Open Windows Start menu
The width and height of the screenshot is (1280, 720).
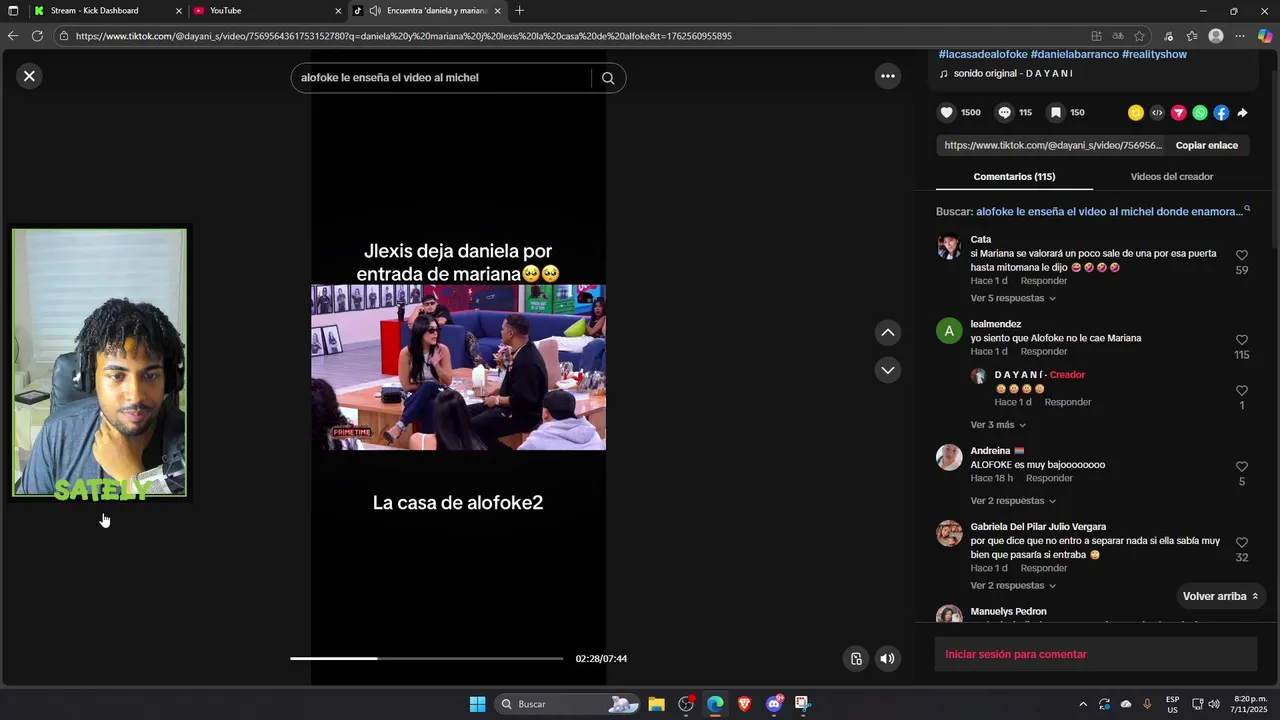[477, 704]
